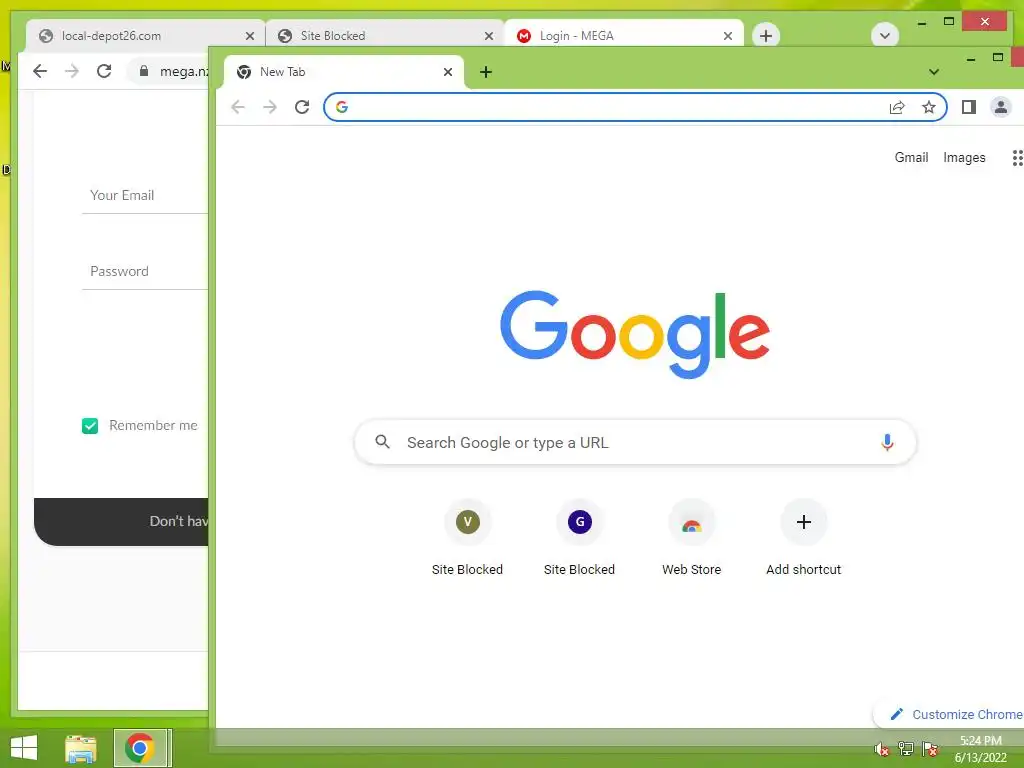Go back in the MEGA window
The image size is (1024, 768).
point(40,71)
